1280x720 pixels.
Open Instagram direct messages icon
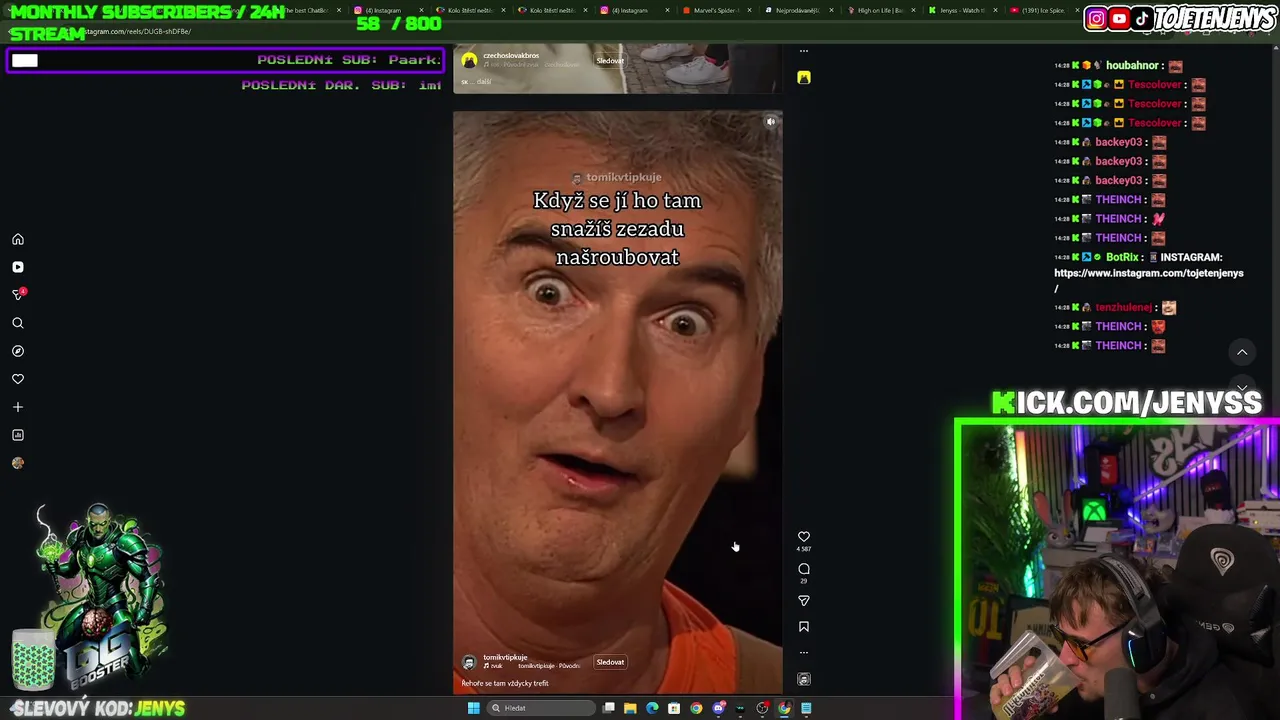[18, 295]
